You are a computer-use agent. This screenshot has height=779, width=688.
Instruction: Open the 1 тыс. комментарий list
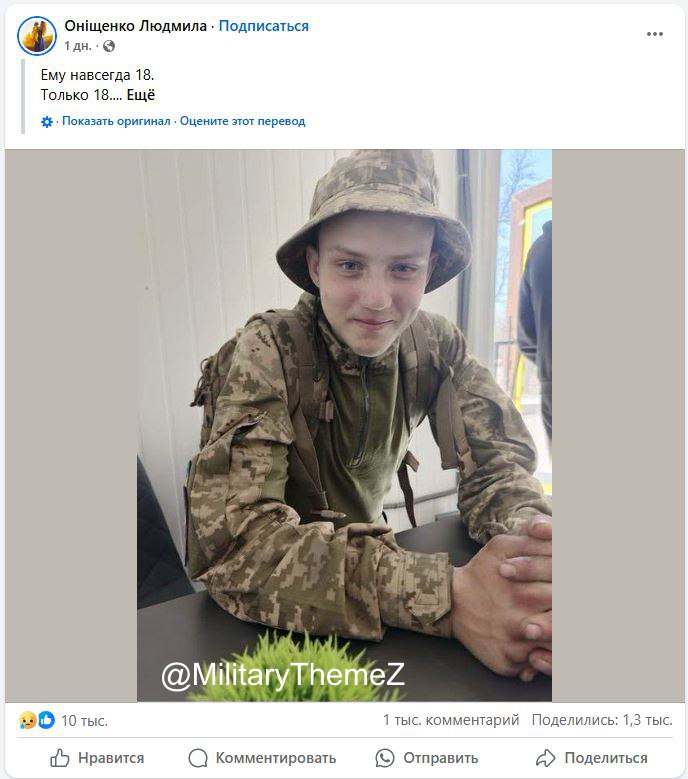point(451,720)
